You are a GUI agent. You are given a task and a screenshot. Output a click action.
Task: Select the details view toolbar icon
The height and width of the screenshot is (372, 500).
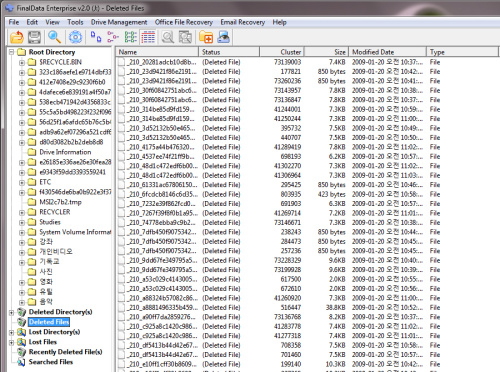(x=148, y=37)
